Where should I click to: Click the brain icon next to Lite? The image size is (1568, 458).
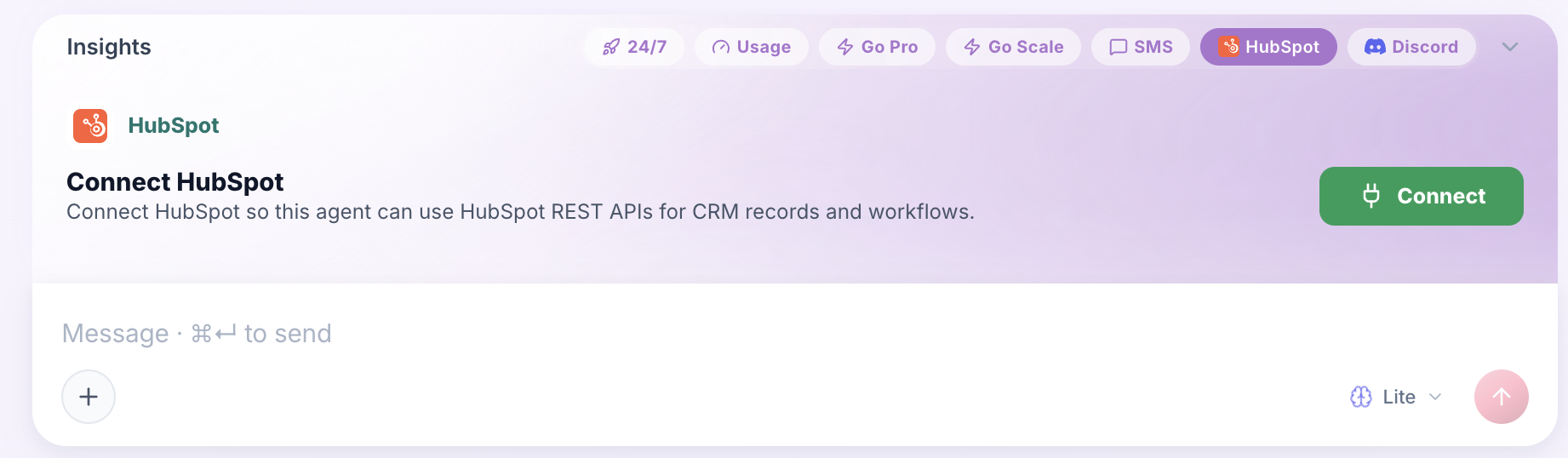(x=1361, y=397)
